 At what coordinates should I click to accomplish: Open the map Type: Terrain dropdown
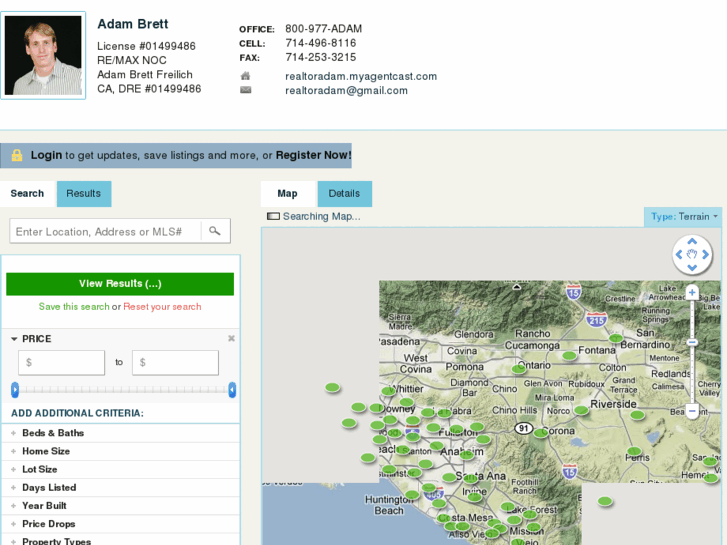(x=684, y=216)
